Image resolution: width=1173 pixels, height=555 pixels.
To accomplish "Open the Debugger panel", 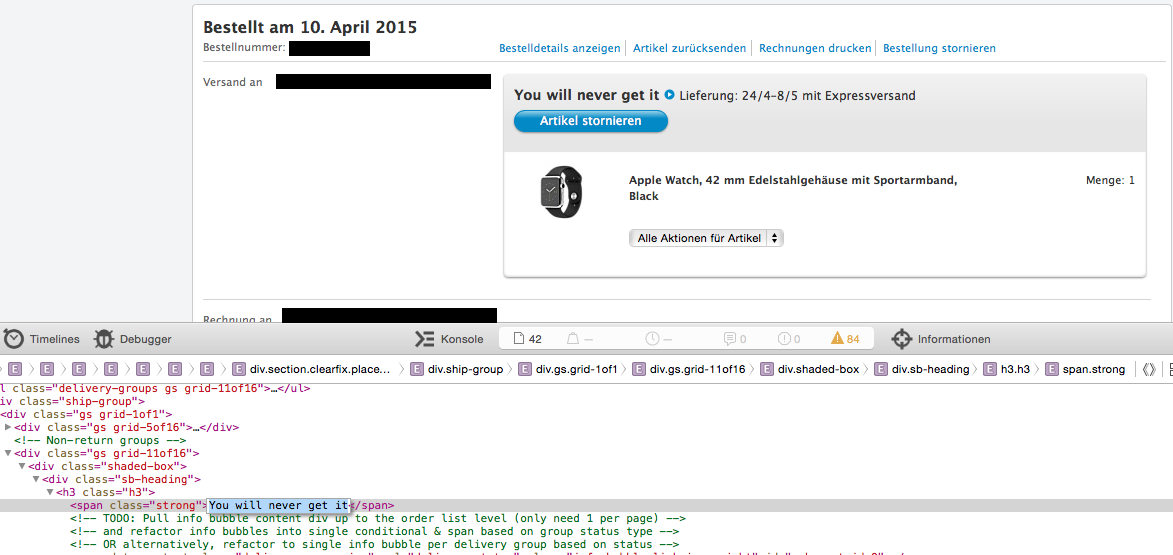I will [132, 339].
